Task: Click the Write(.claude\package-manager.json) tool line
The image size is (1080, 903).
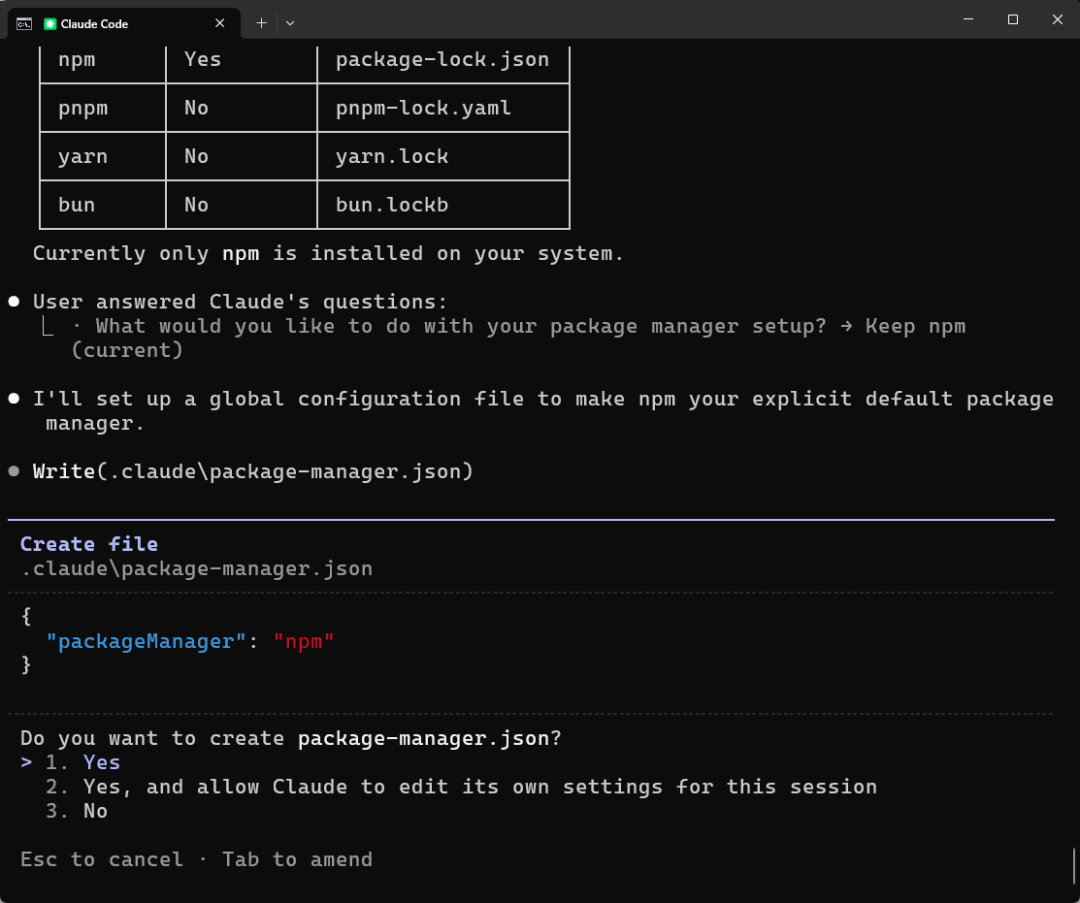Action: (252, 471)
